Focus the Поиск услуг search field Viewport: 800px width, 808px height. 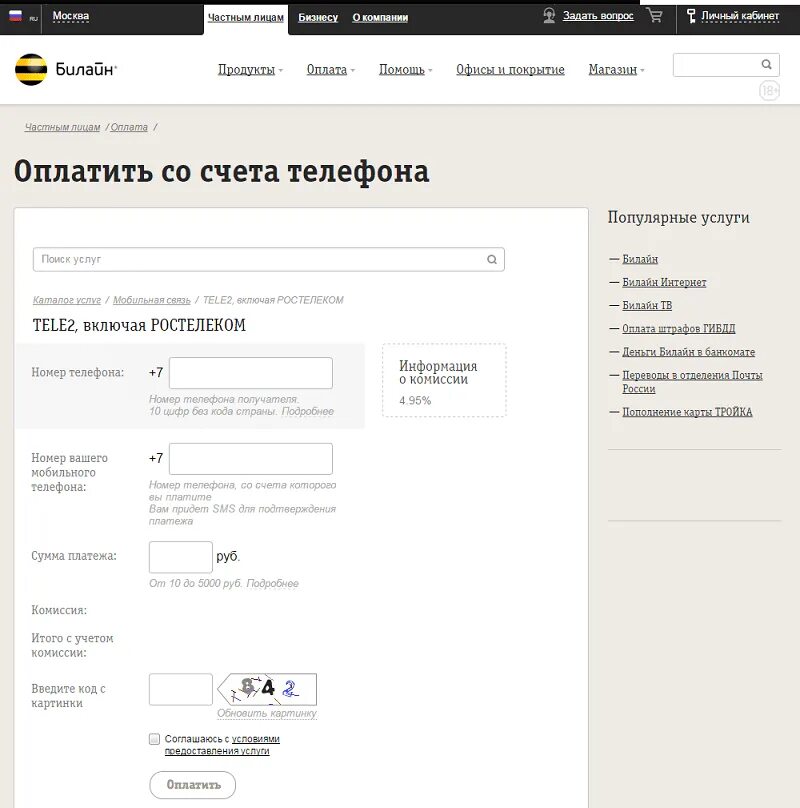(269, 259)
